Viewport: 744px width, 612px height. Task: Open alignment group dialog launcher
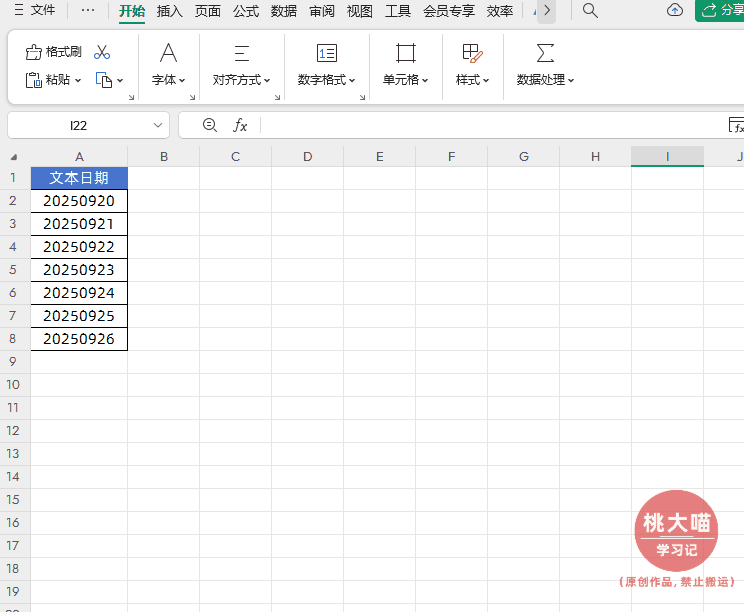coord(278,97)
